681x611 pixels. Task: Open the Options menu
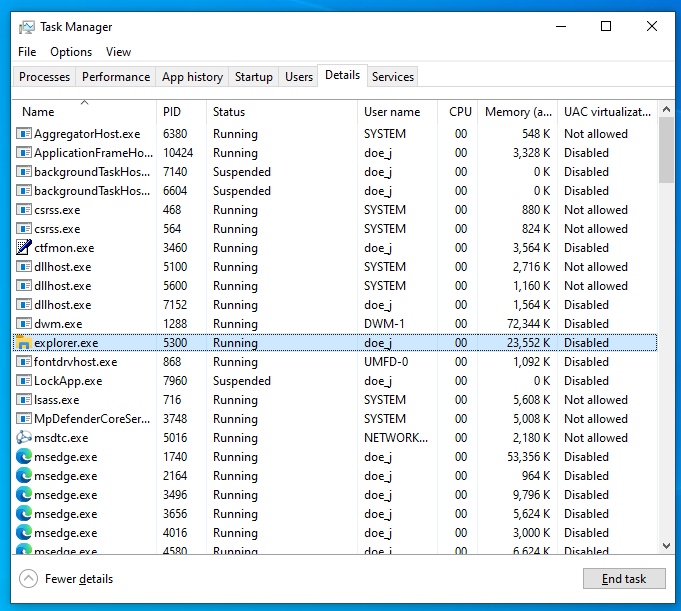coord(71,52)
